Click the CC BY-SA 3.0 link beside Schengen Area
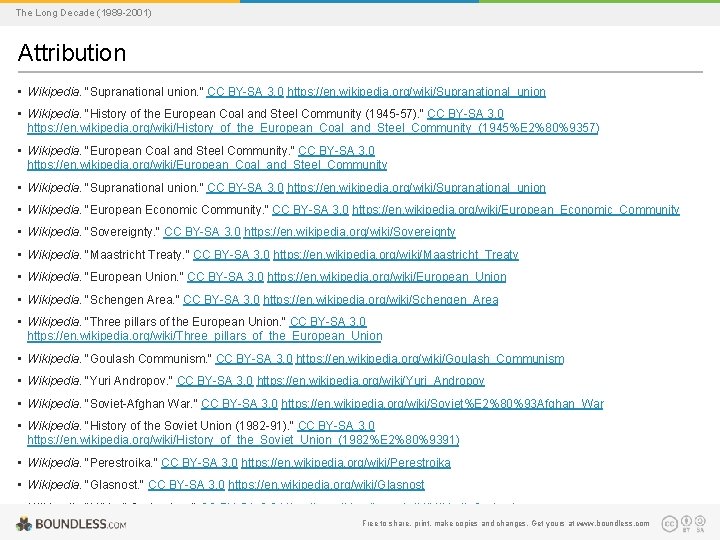The height and width of the screenshot is (540, 720). click(221, 300)
